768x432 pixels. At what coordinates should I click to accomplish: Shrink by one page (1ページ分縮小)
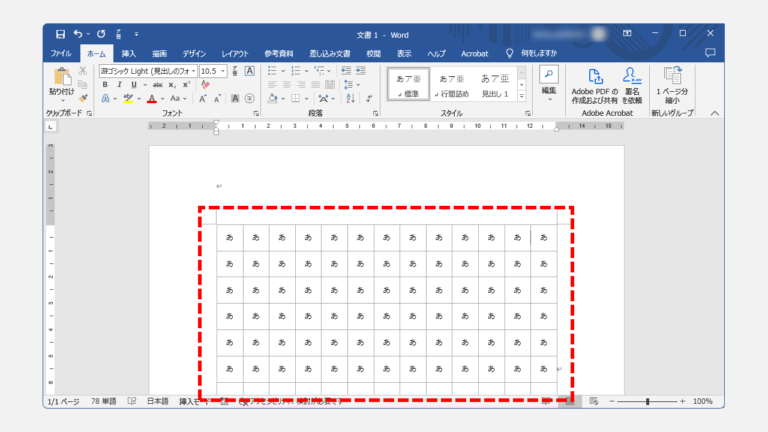coord(672,86)
